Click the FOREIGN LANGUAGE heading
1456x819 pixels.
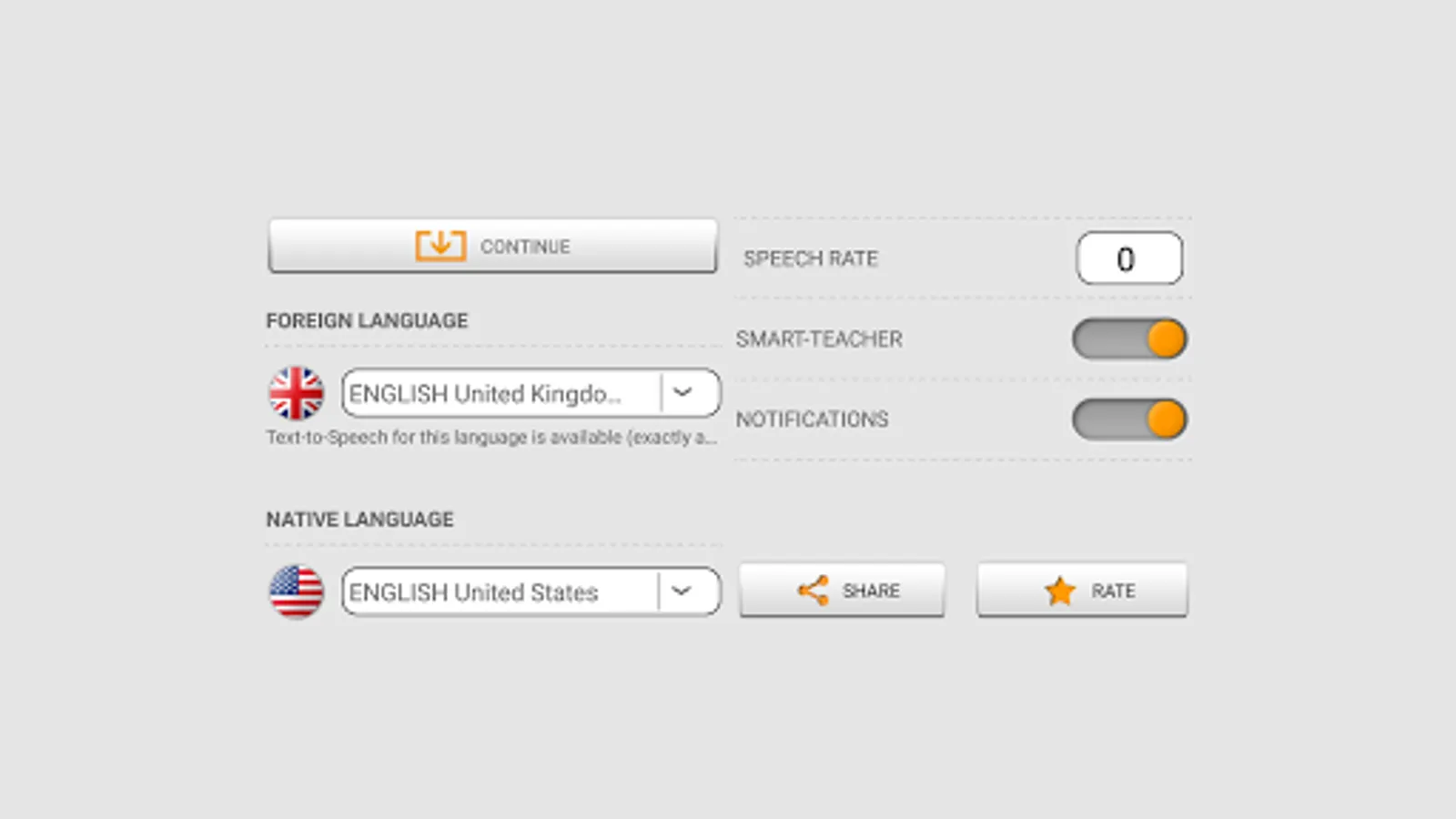(367, 320)
